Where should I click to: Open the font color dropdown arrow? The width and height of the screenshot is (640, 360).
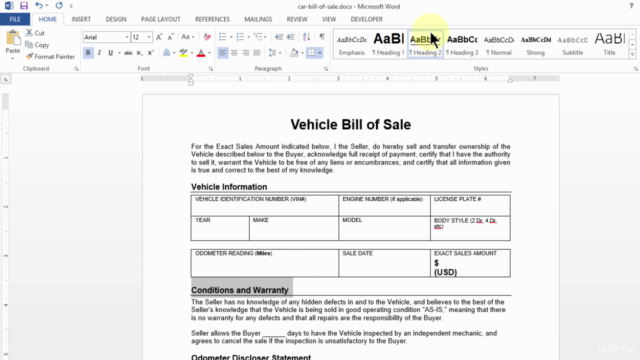(209, 53)
